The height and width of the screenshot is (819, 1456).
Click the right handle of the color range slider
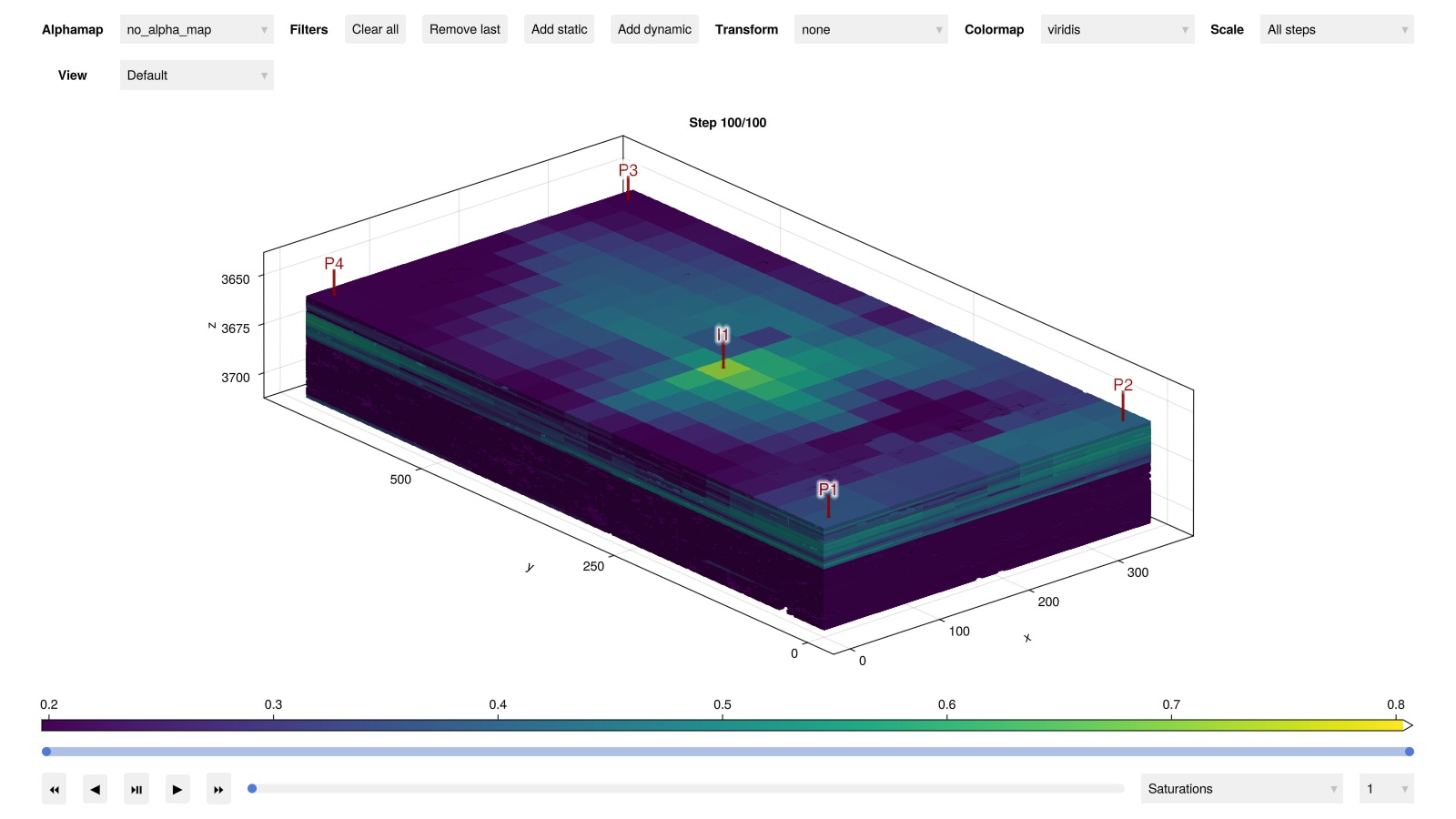point(1409,752)
